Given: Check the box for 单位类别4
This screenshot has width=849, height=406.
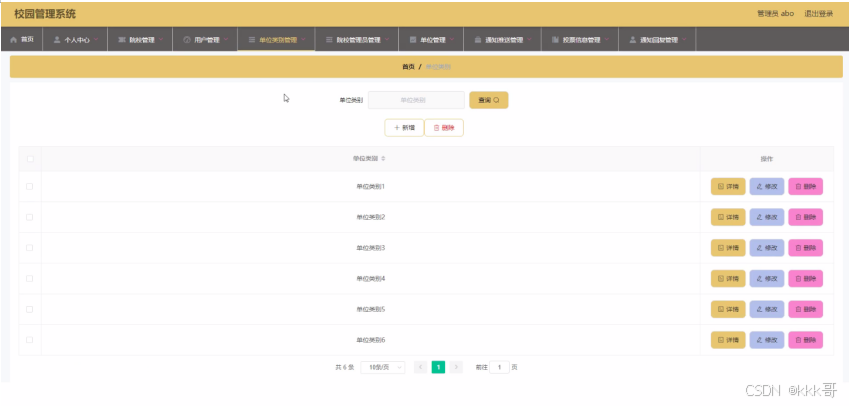Looking at the screenshot, I should coord(29,278).
